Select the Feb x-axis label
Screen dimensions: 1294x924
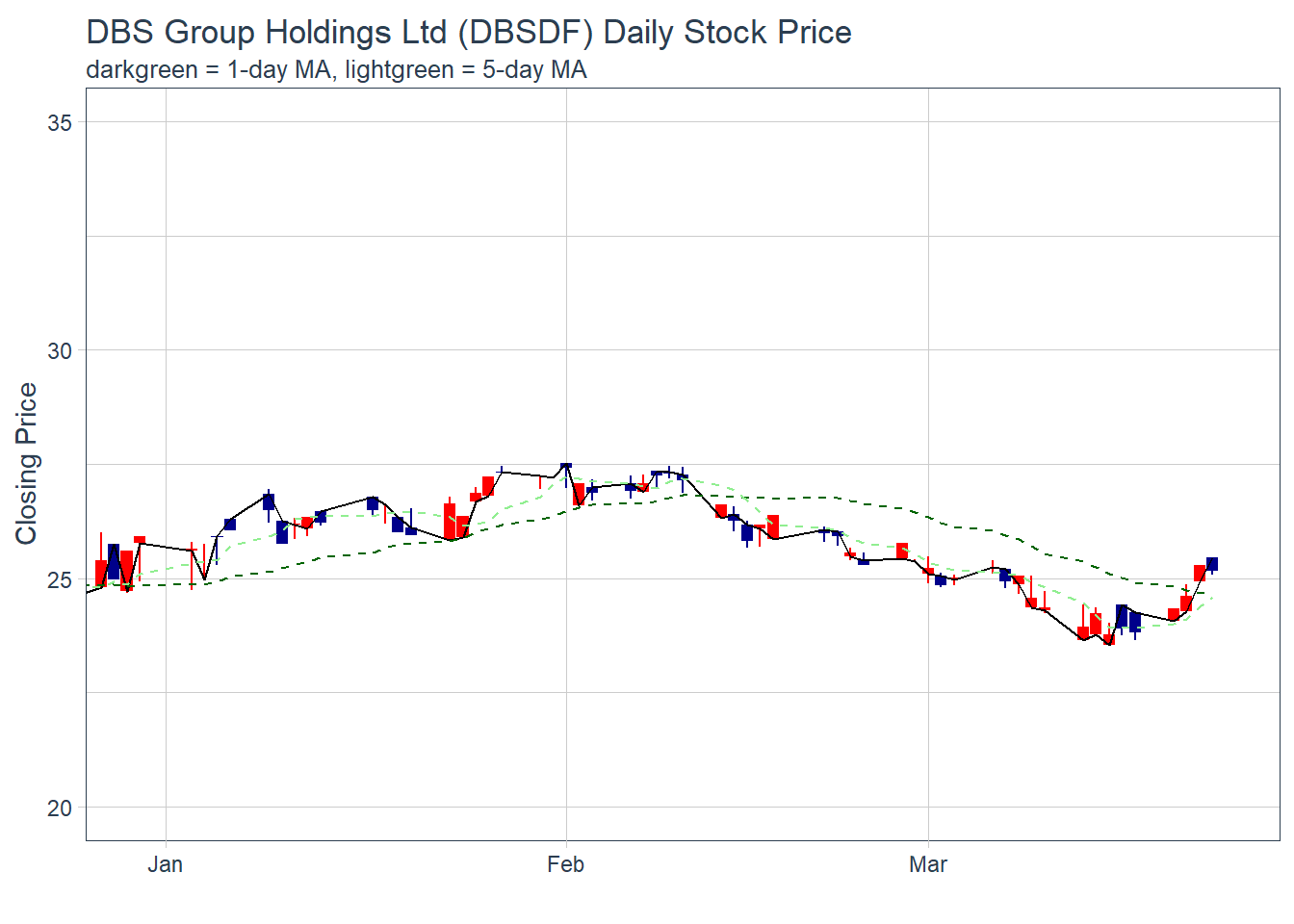[565, 864]
